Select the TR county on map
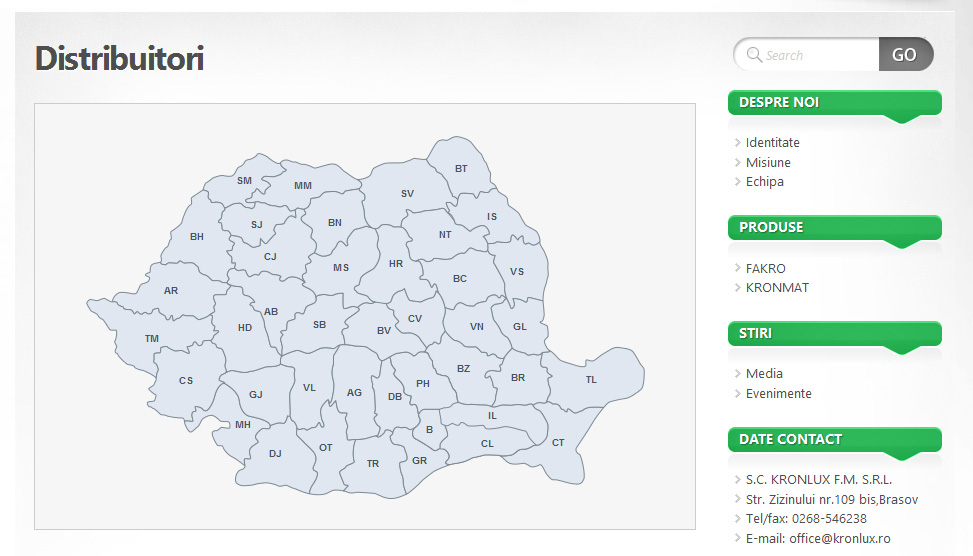 point(373,464)
